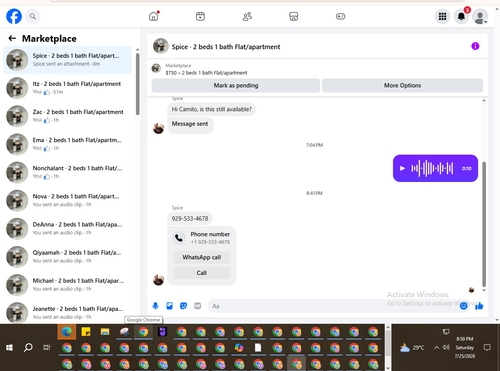Open Jeanette conversation in the list
This screenshot has height=371, width=500.
click(67, 312)
